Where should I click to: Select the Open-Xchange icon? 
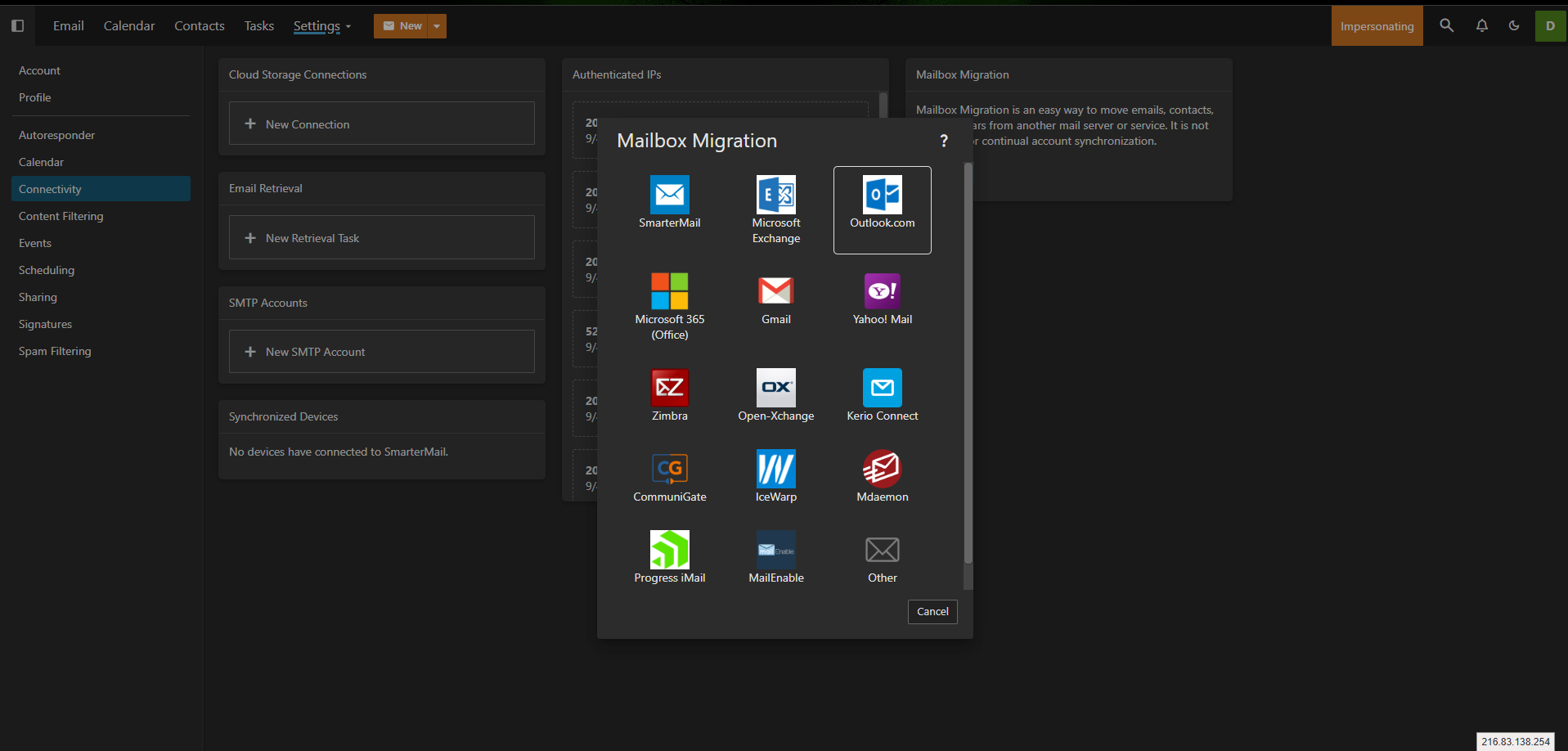tap(775, 395)
